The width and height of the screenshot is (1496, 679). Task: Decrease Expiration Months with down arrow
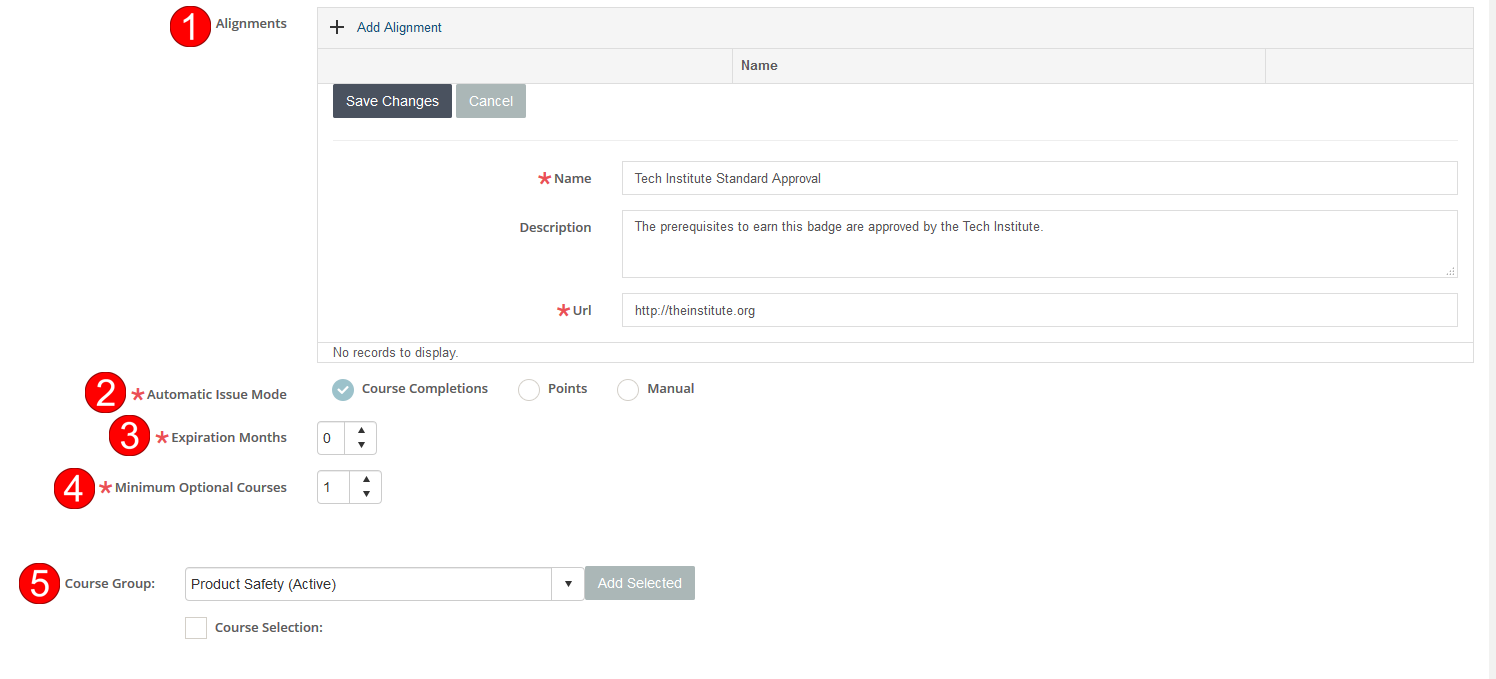click(361, 445)
